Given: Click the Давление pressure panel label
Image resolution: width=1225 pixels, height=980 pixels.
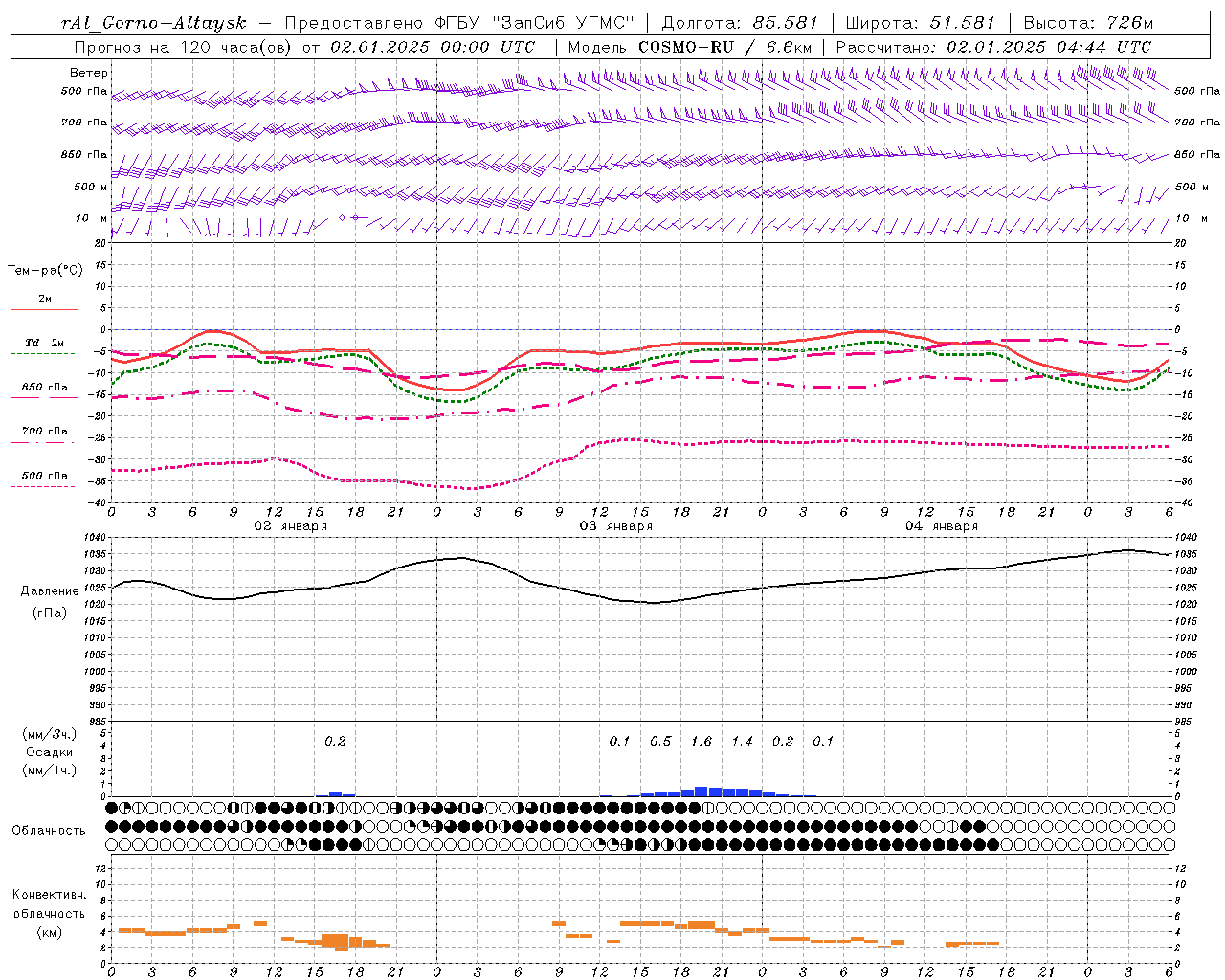Looking at the screenshot, I should pyautogui.click(x=50, y=591).
